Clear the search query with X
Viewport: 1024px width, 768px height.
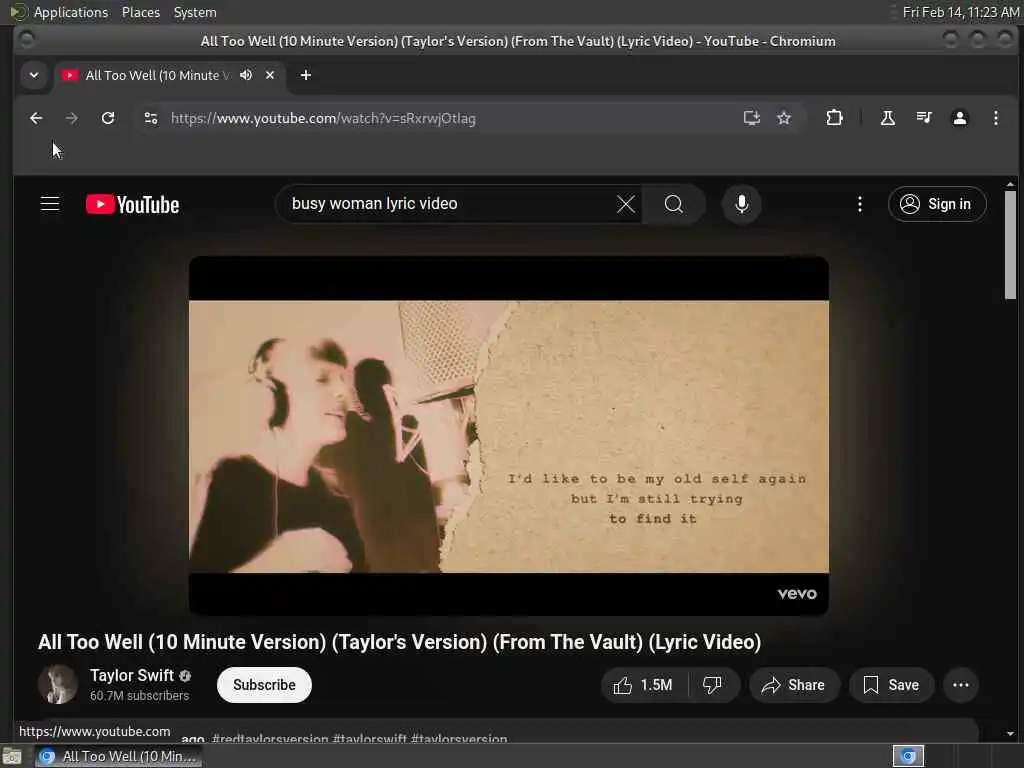click(626, 204)
